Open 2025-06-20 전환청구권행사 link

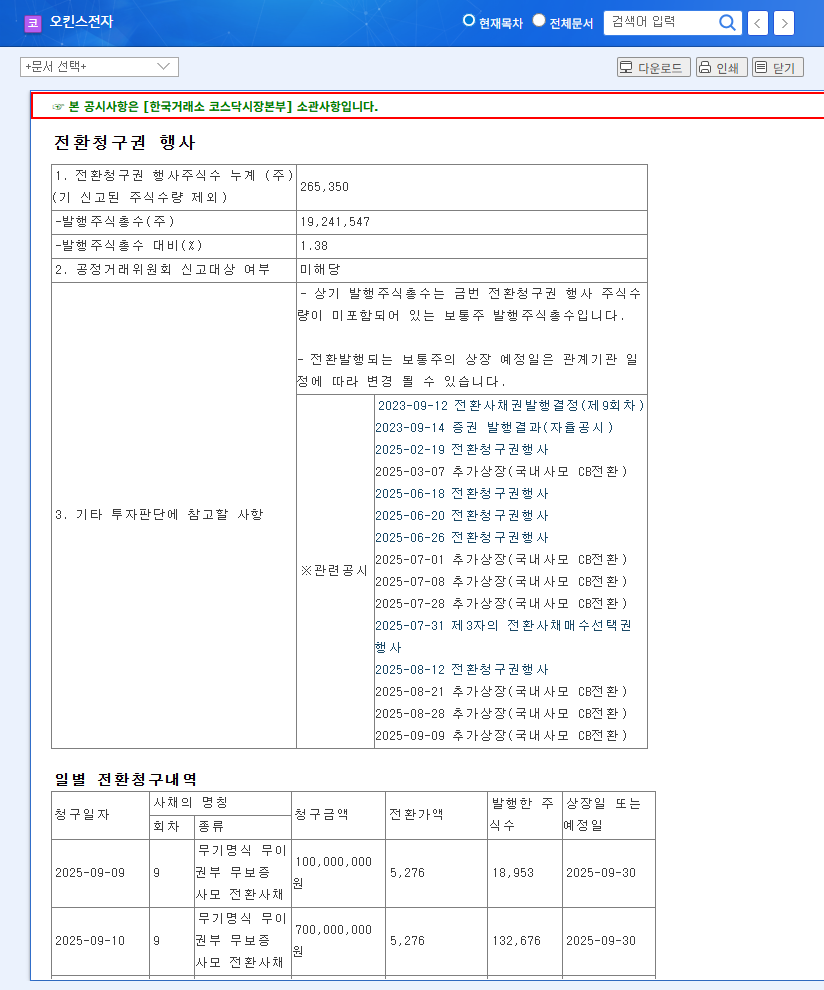(x=462, y=516)
